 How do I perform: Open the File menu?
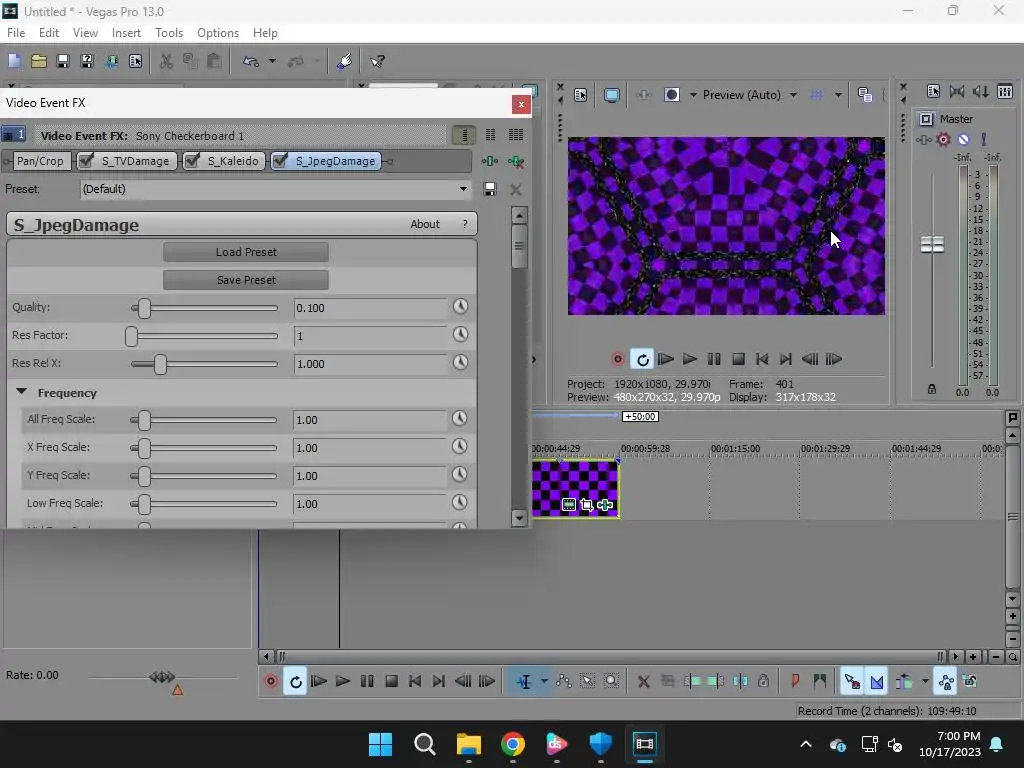tap(16, 33)
